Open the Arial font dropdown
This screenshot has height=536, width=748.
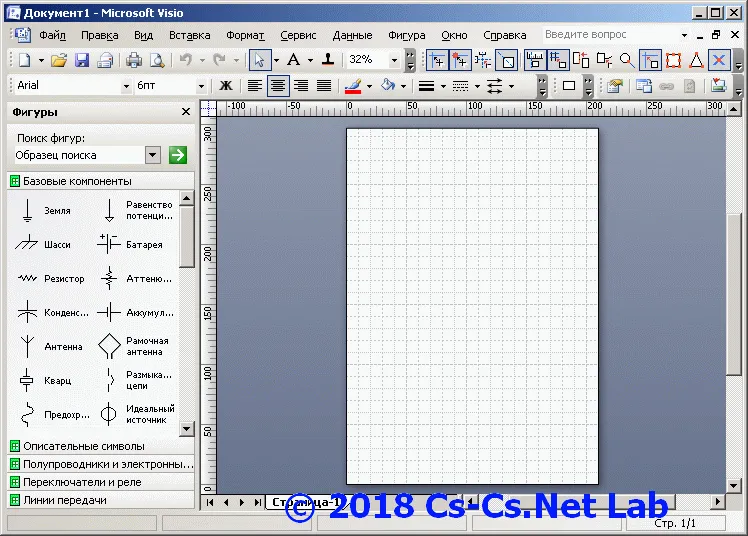coord(126,86)
